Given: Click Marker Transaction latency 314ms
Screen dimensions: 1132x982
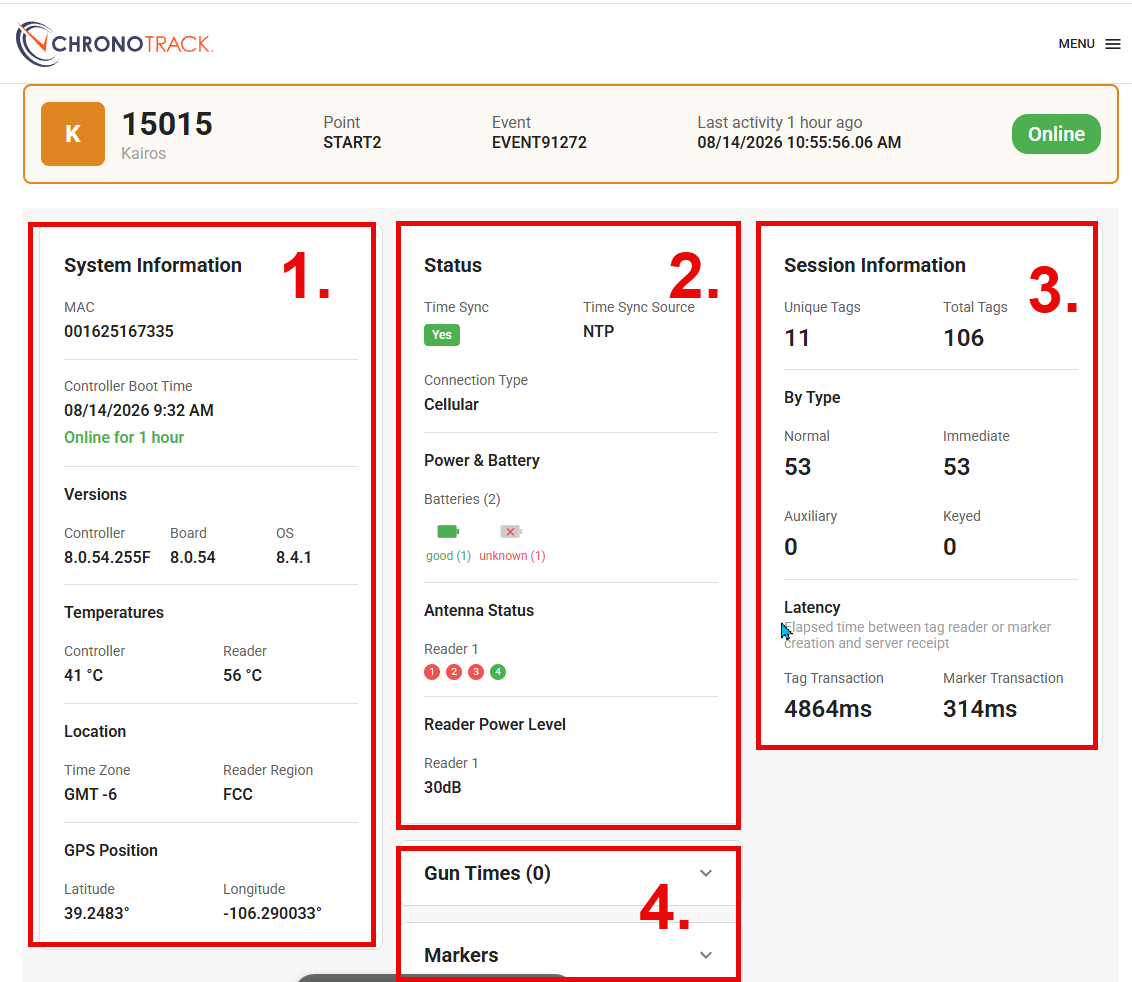Looking at the screenshot, I should [980, 709].
